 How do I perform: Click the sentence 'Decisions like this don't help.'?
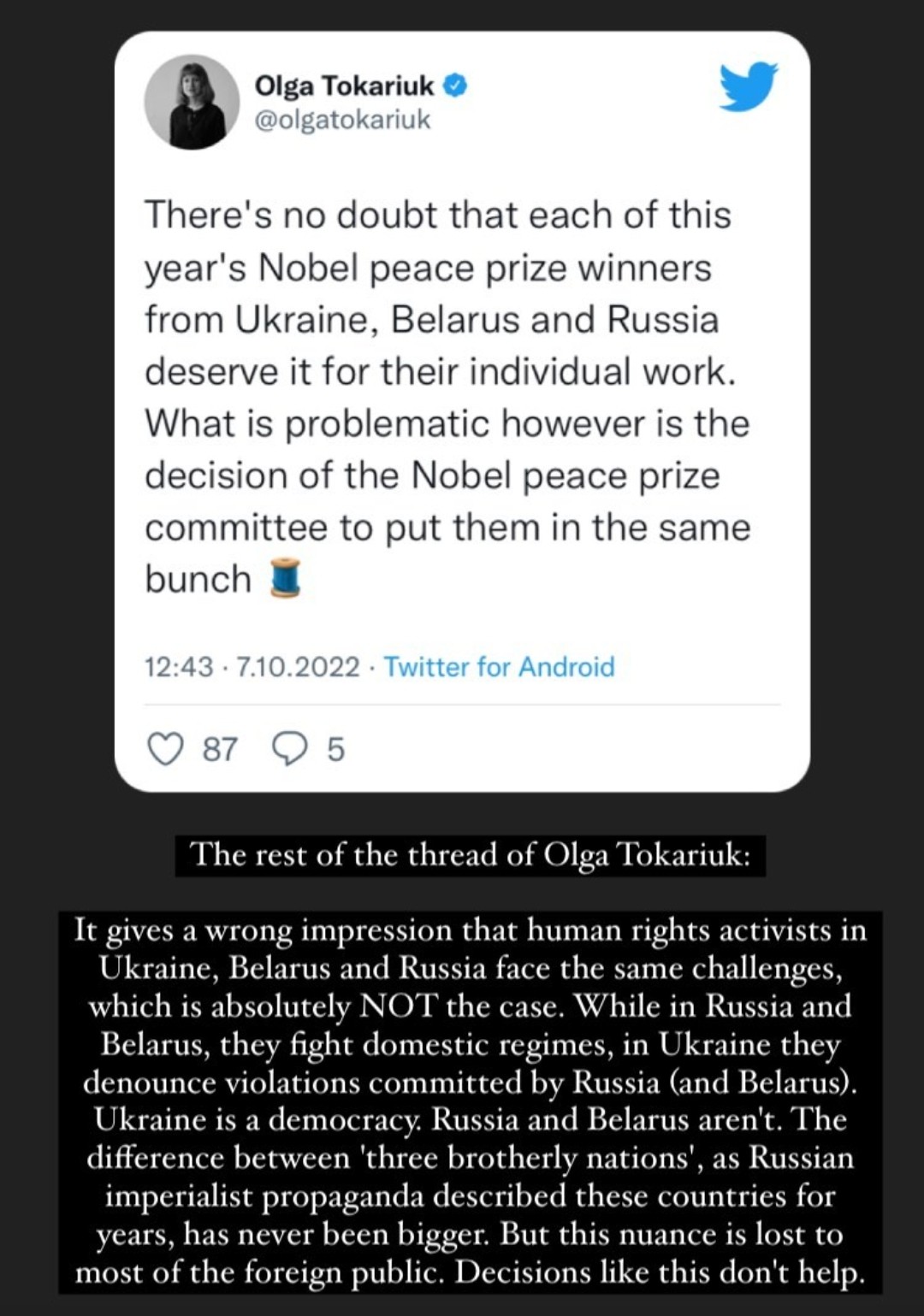click(659, 1272)
